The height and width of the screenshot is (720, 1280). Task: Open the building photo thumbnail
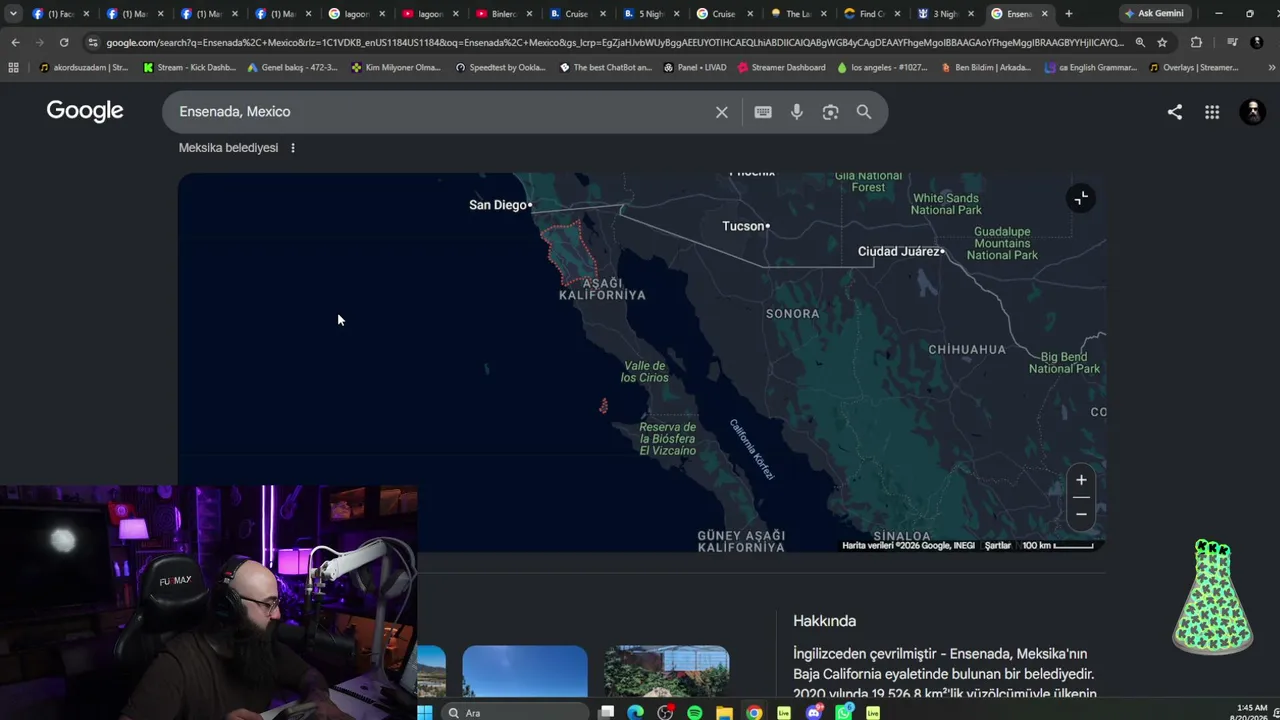[x=667, y=671]
